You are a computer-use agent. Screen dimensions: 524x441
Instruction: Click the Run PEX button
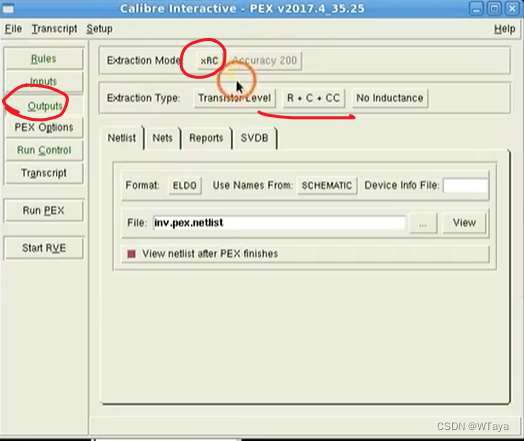coord(44,210)
